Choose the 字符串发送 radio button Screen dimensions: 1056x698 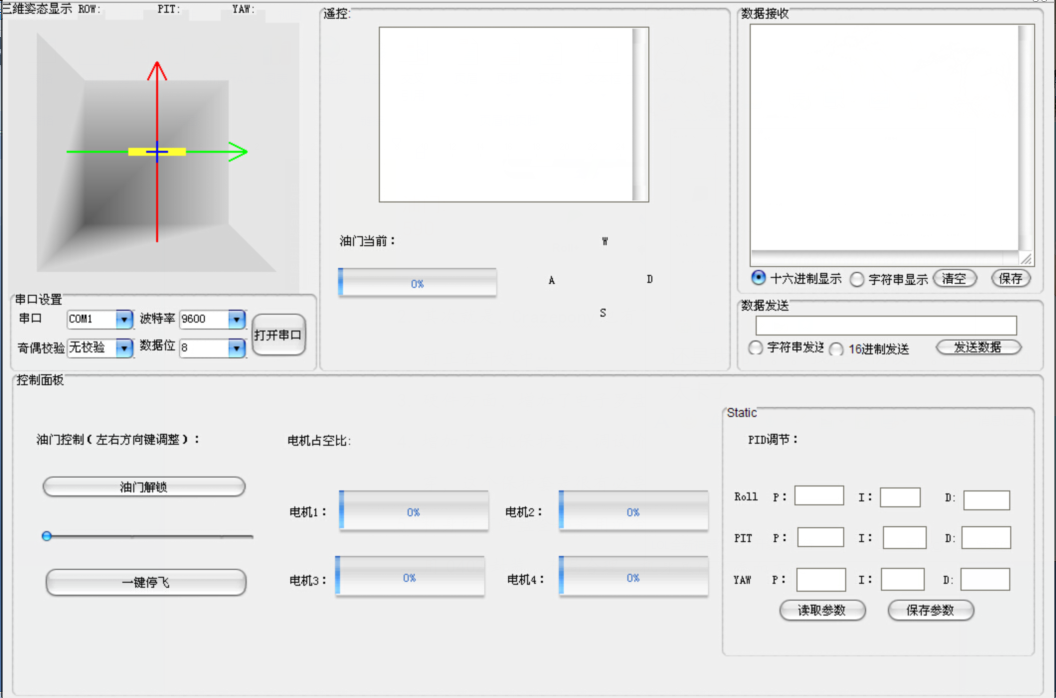click(756, 348)
